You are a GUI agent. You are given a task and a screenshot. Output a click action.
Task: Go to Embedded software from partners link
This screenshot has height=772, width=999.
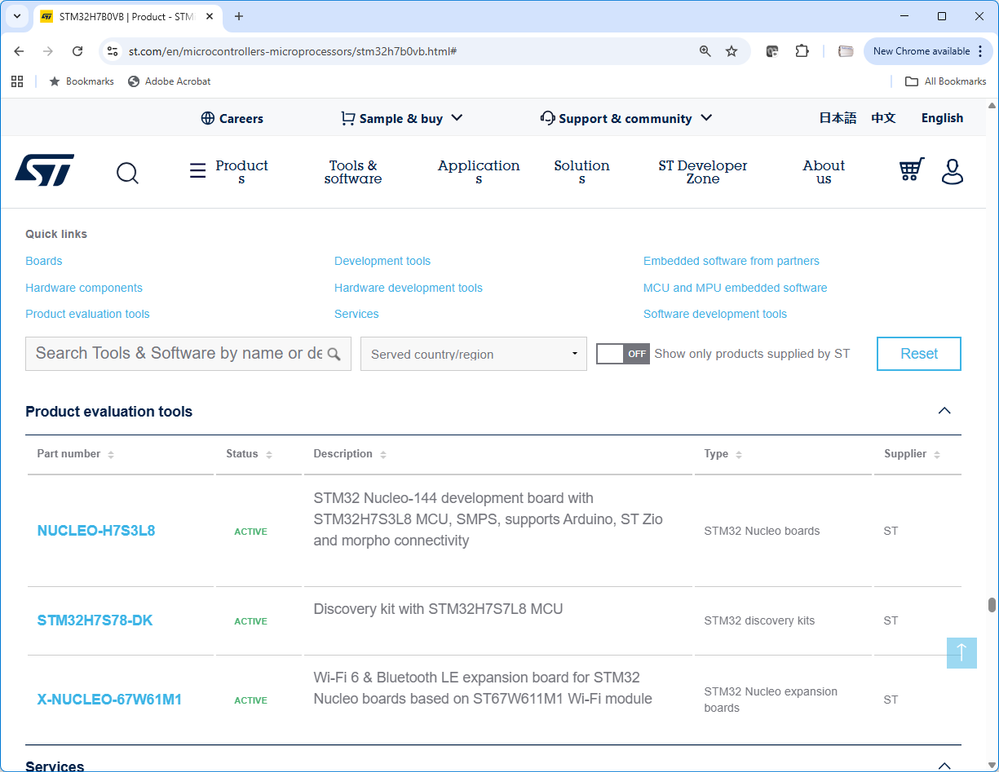tap(731, 261)
